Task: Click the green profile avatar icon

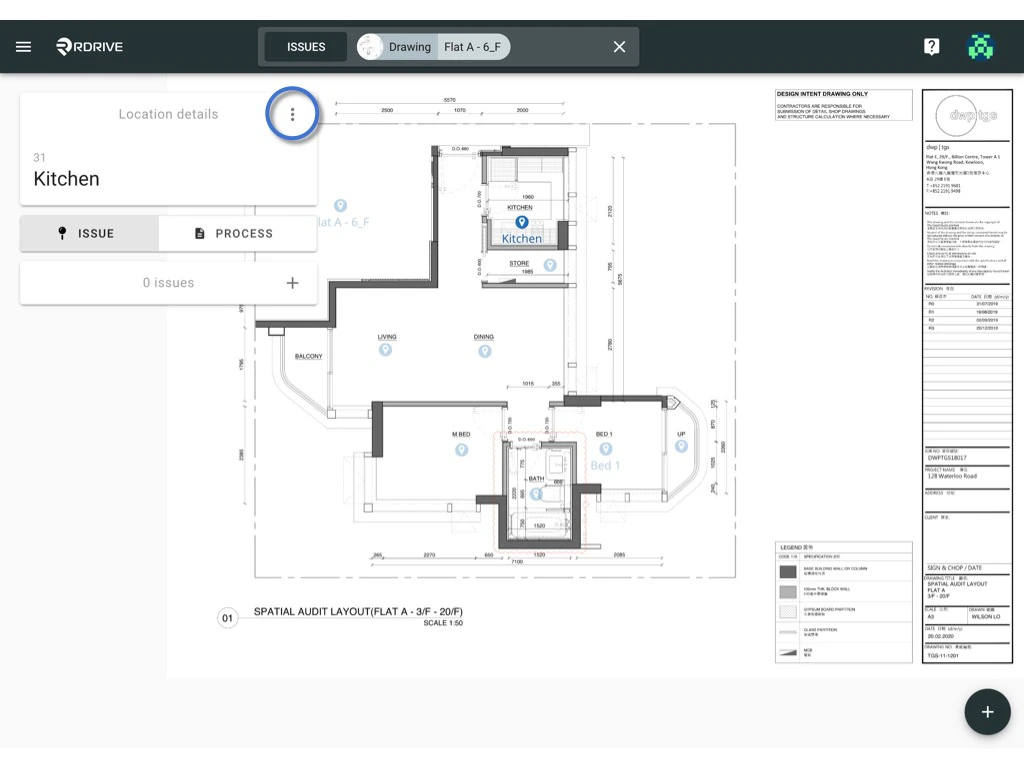Action: pos(981,46)
